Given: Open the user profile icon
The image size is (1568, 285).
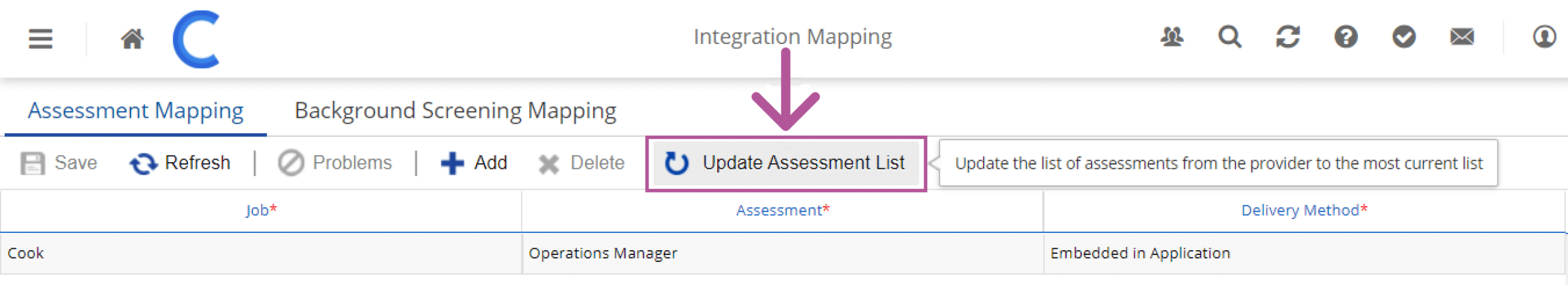Looking at the screenshot, I should point(1544,37).
